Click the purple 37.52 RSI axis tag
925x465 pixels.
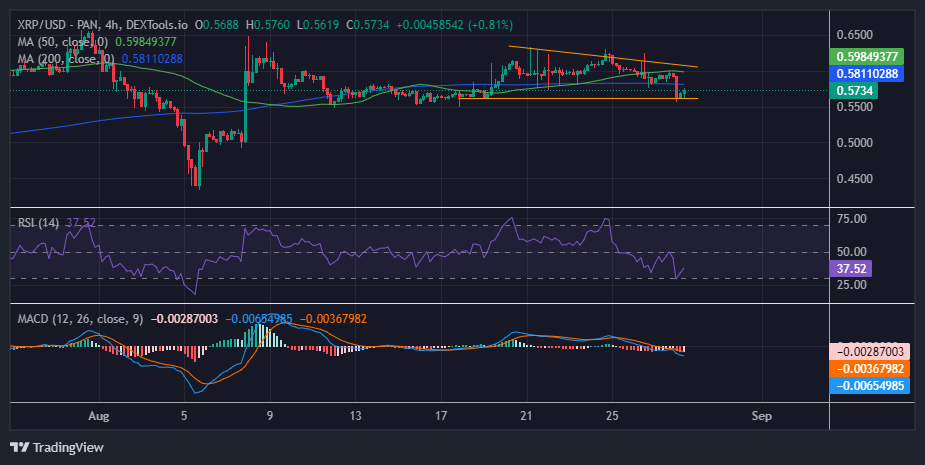850,268
